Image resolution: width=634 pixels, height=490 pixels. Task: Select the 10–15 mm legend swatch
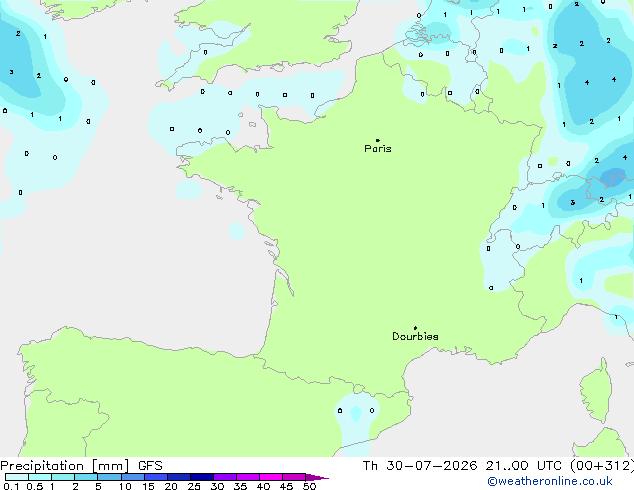132,477
